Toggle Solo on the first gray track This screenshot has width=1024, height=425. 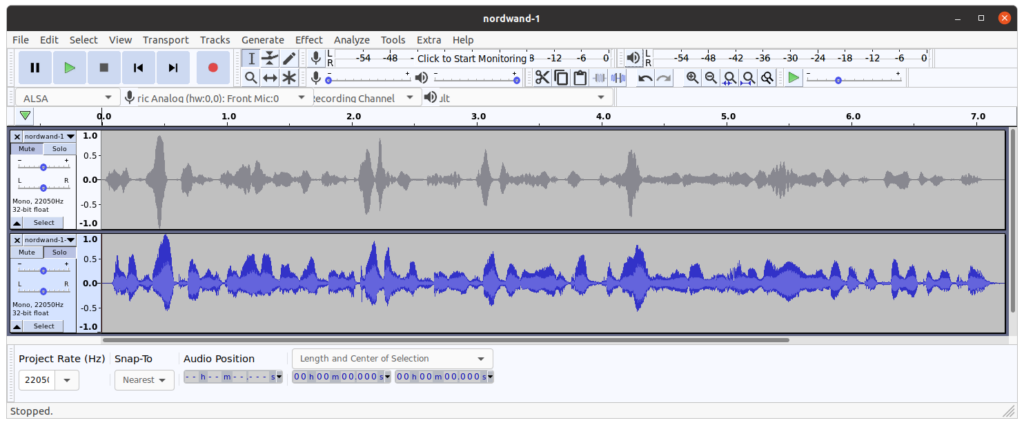pos(59,149)
